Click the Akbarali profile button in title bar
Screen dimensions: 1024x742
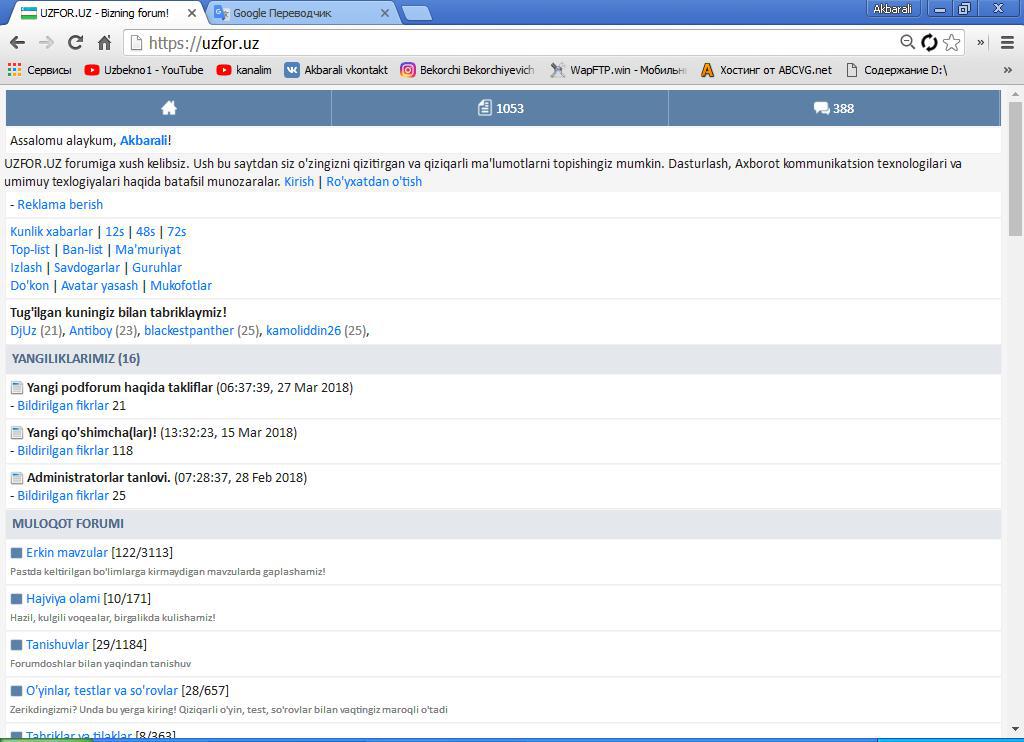(892, 9)
